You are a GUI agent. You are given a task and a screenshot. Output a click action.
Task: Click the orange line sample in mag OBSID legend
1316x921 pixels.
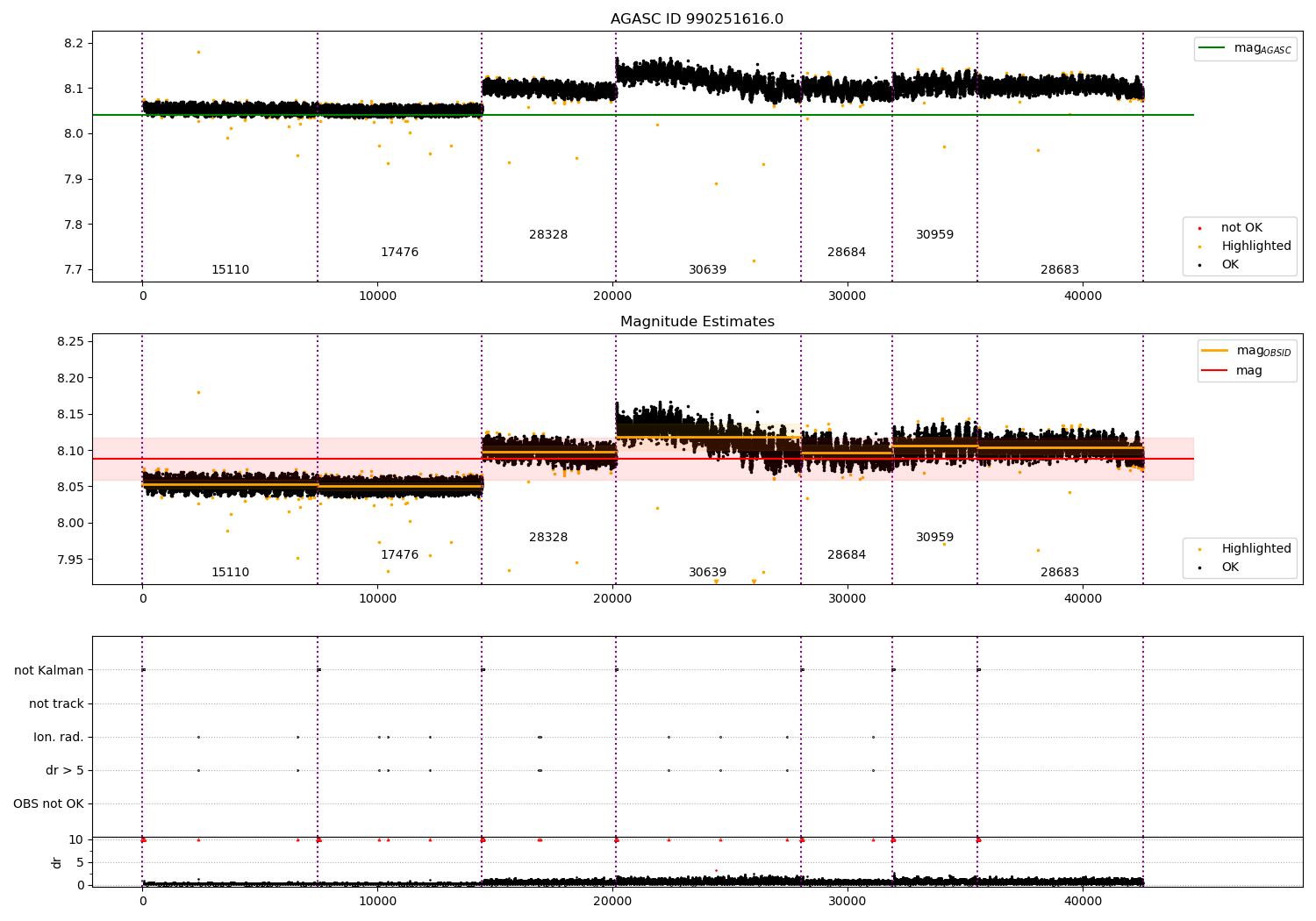click(1215, 351)
